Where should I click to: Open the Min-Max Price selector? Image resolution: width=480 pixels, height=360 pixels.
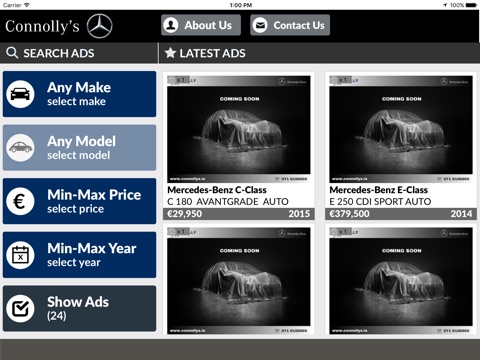point(79,201)
